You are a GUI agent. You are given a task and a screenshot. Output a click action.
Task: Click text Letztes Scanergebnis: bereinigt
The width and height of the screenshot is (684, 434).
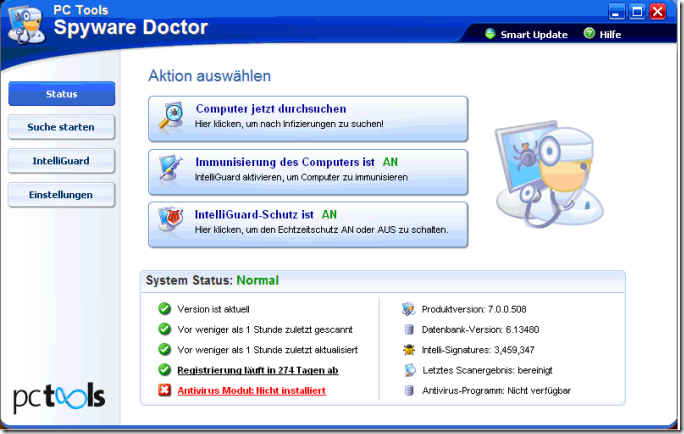(487, 370)
